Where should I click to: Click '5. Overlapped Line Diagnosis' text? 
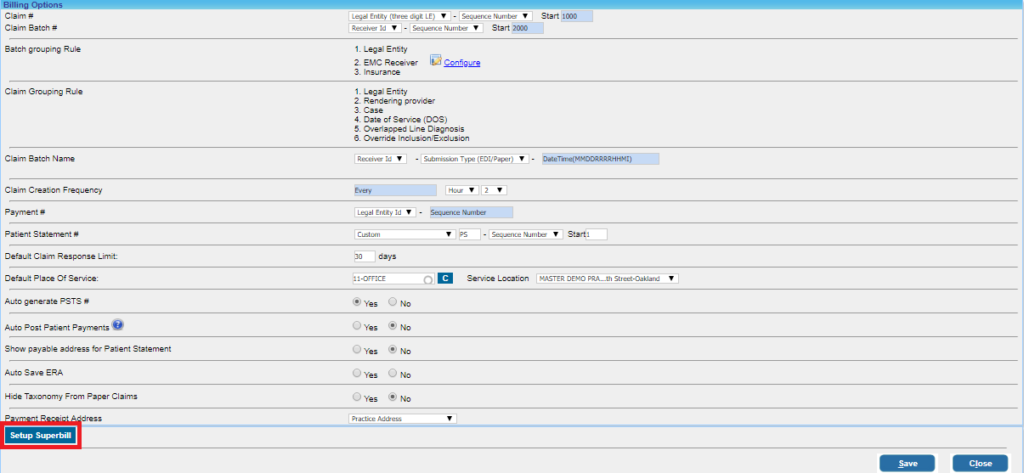(409, 129)
